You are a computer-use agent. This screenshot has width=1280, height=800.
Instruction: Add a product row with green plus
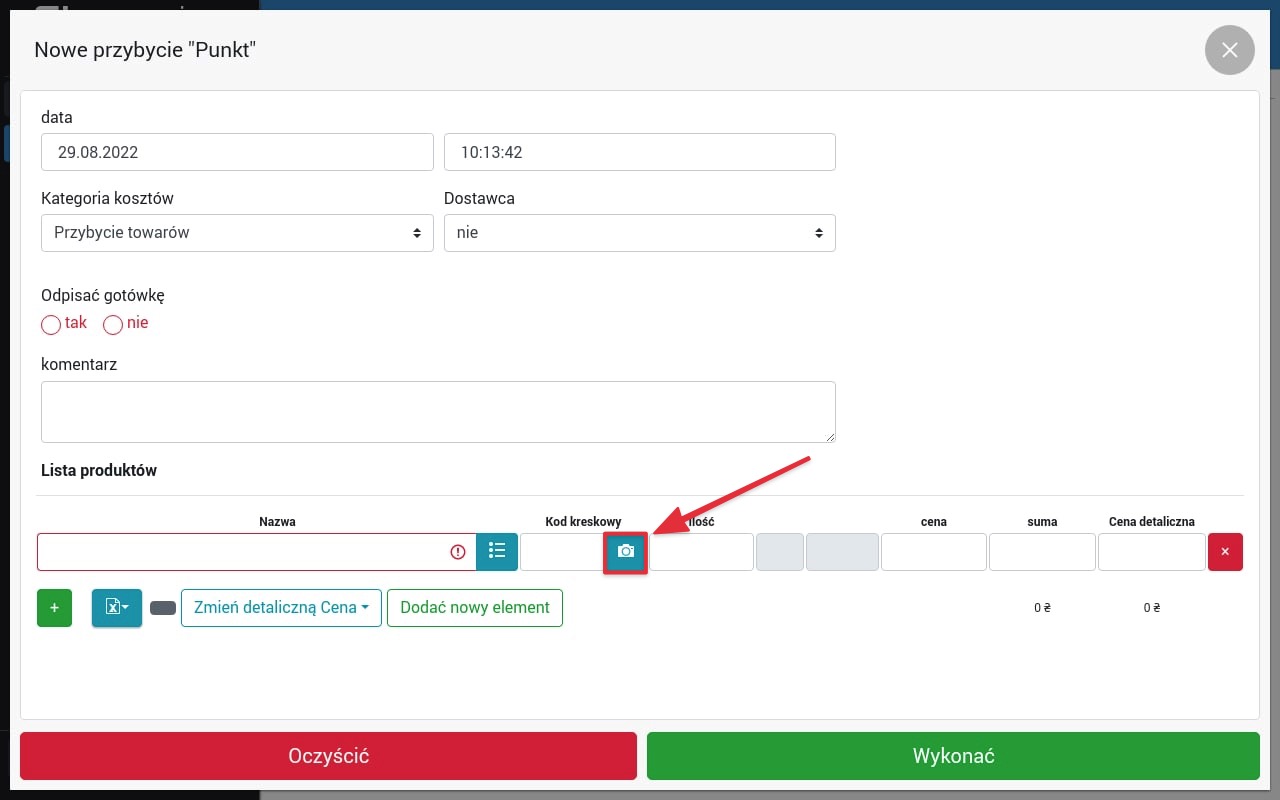pos(54,608)
